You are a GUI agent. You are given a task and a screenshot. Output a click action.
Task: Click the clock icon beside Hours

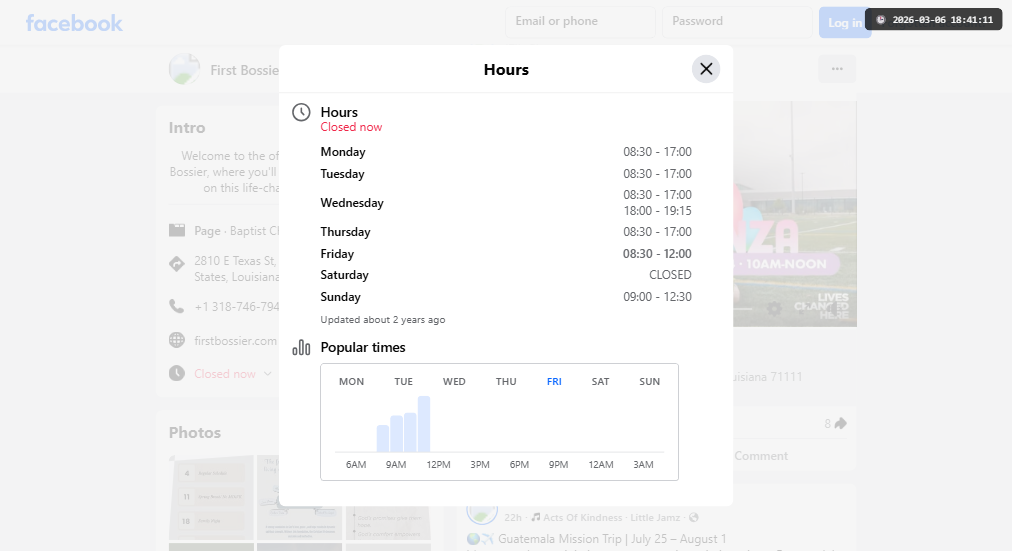pos(301,112)
